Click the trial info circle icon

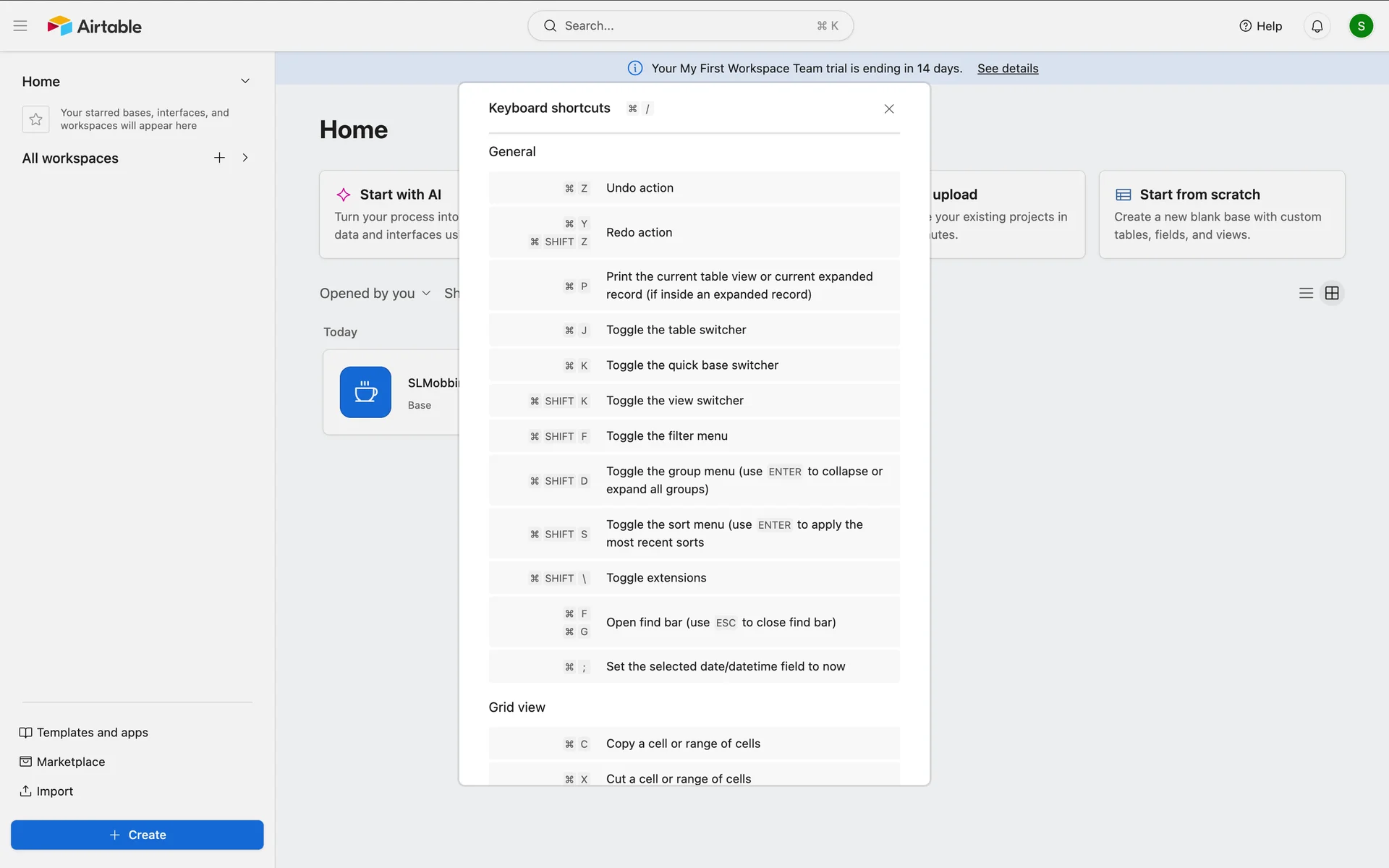point(634,68)
